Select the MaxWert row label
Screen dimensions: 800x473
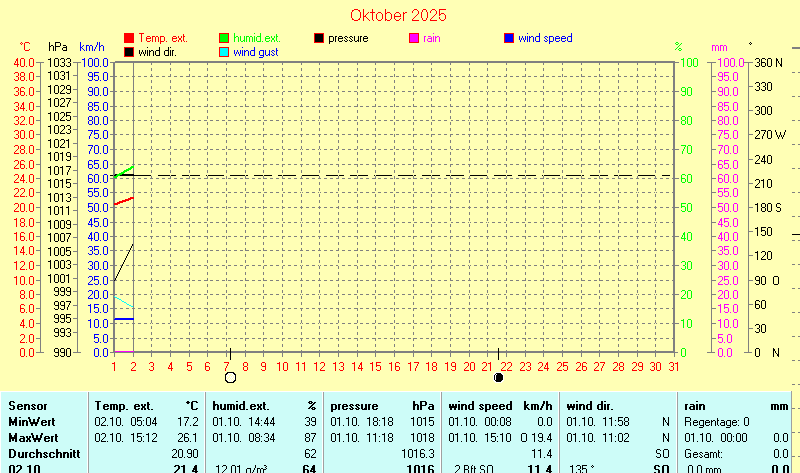point(33,438)
